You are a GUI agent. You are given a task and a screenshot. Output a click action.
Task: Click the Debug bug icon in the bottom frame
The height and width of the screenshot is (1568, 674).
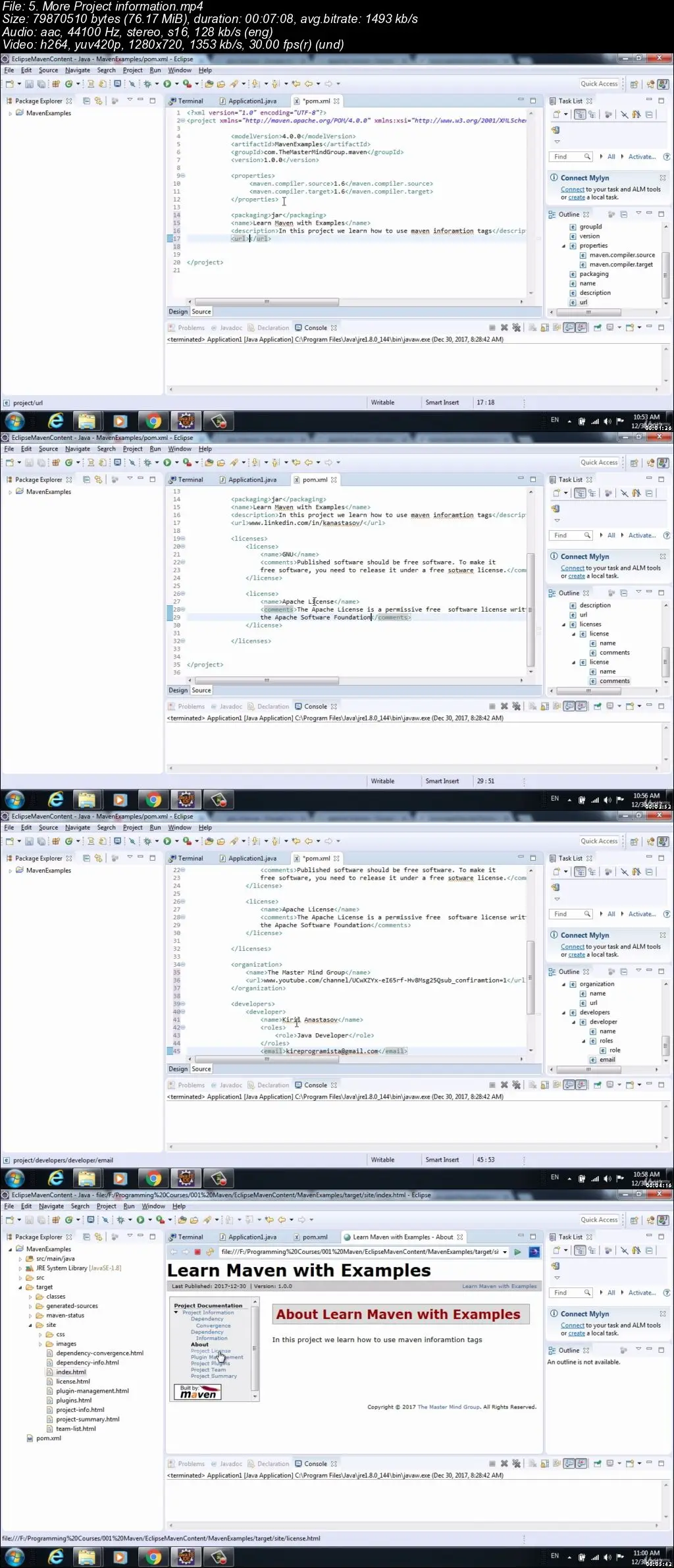pos(120,1220)
